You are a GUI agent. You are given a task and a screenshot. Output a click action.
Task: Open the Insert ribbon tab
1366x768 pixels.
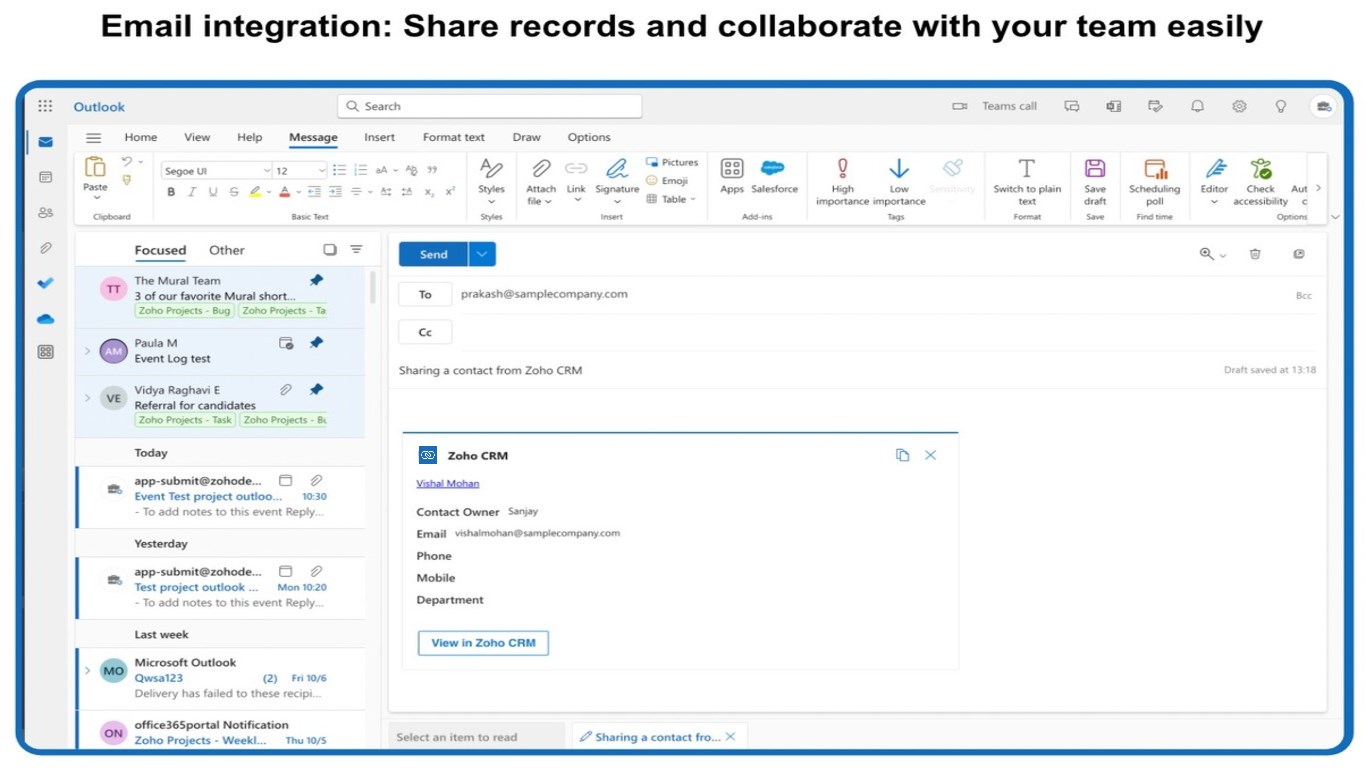(x=380, y=138)
